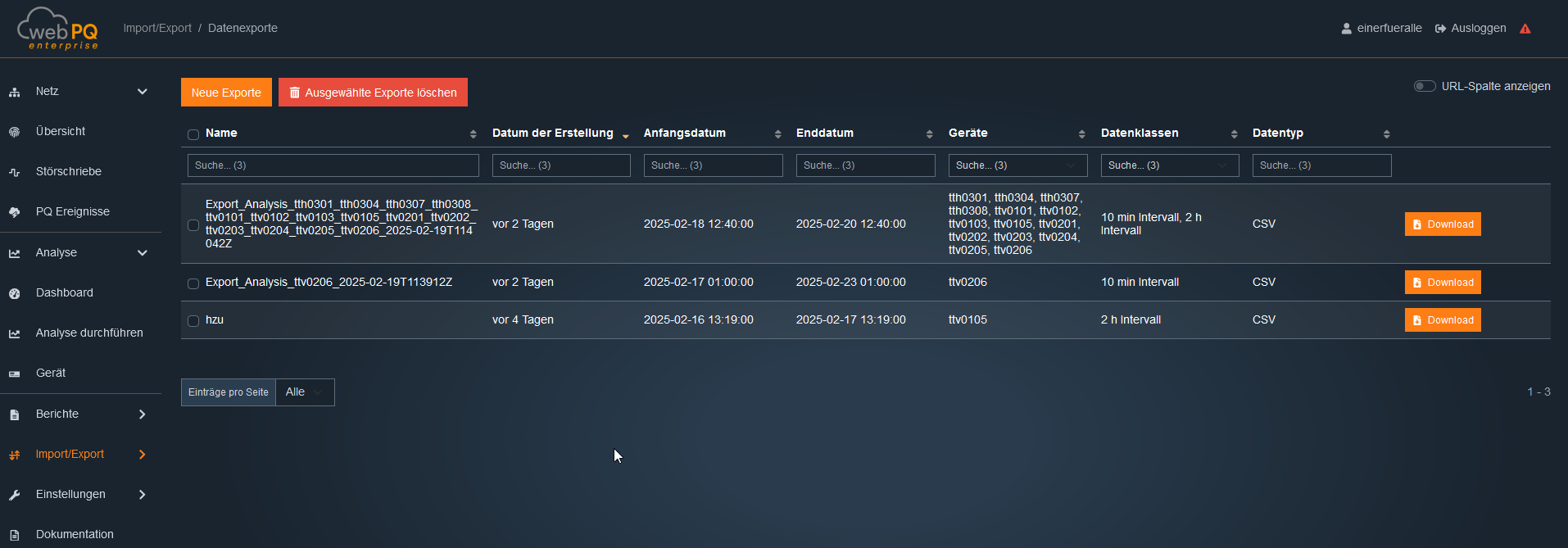Viewport: 1568px width, 548px height.
Task: Sort table by Name column sort icon
Action: point(473,134)
